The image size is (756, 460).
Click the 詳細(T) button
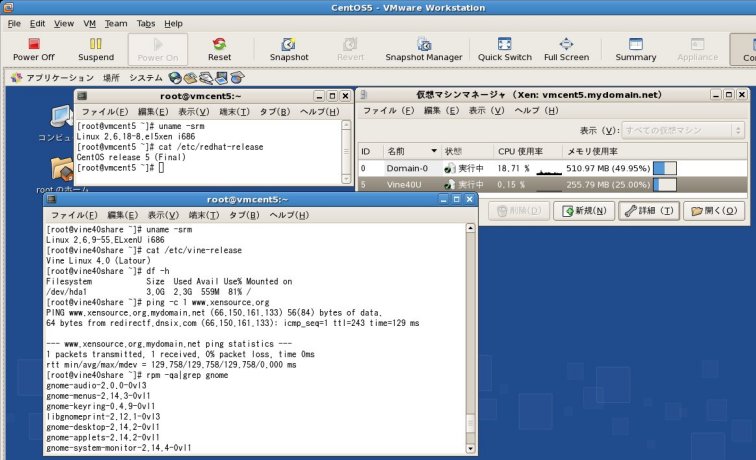[x=649, y=211]
